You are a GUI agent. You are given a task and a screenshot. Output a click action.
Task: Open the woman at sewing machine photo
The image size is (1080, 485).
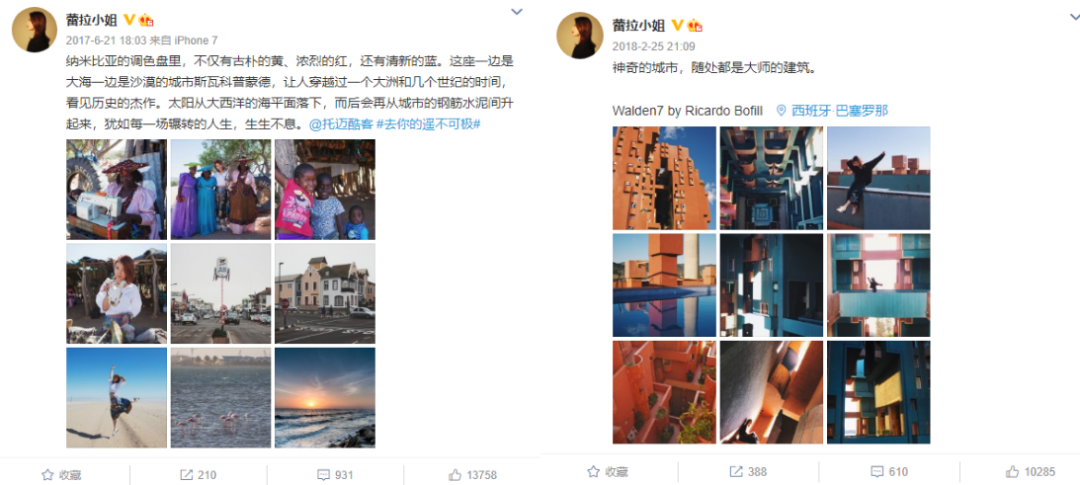coord(116,189)
